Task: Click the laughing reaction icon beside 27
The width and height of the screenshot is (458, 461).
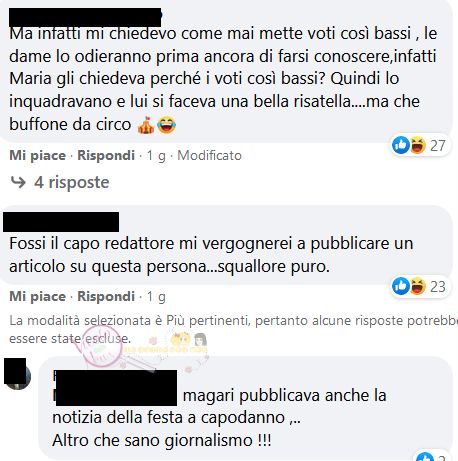Action: pos(418,145)
